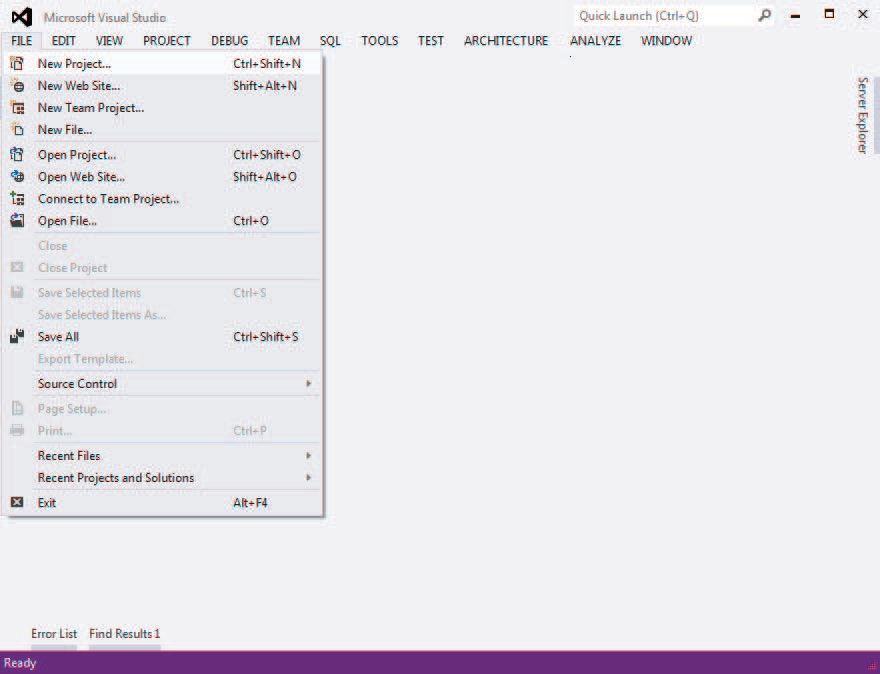
Task: Click the Close Project icon
Action: (17, 267)
